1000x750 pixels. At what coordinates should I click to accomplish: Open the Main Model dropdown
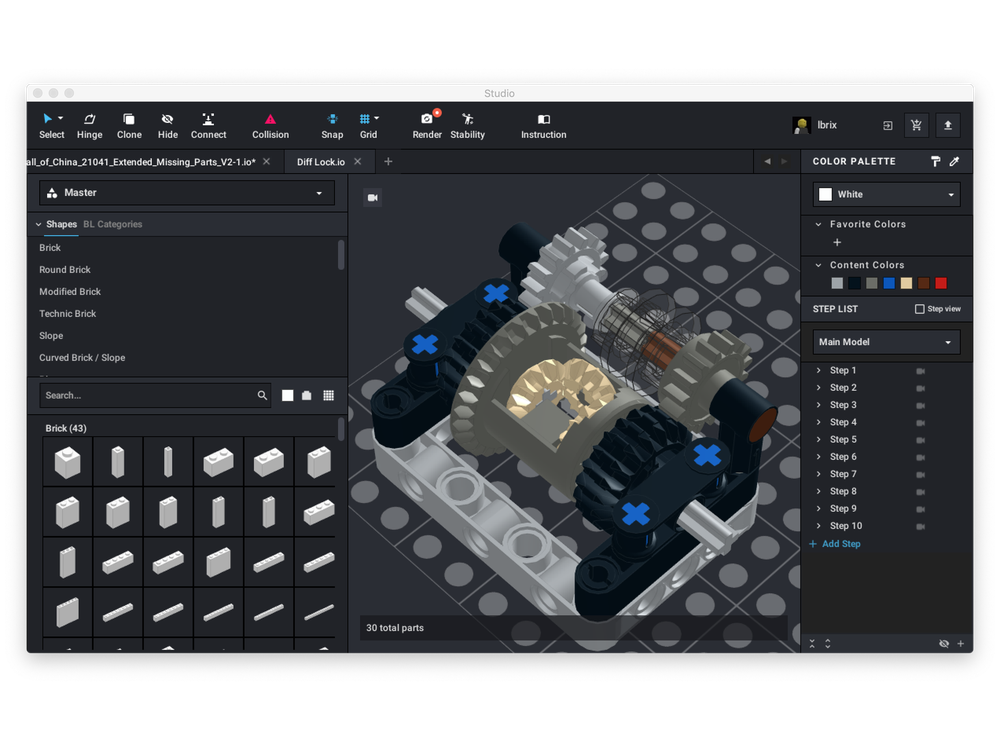pyautogui.click(x=885, y=342)
